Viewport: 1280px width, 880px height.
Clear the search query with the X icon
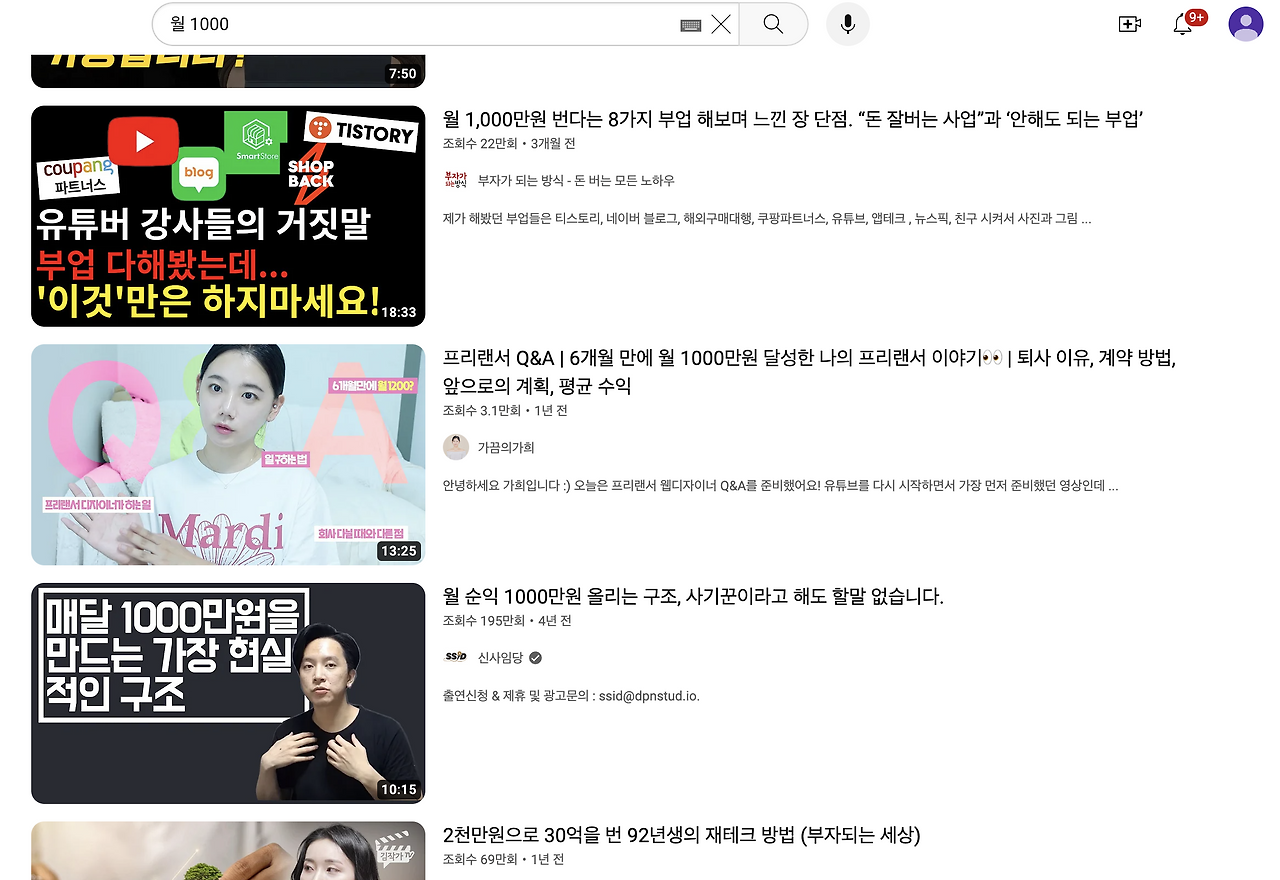(x=721, y=24)
